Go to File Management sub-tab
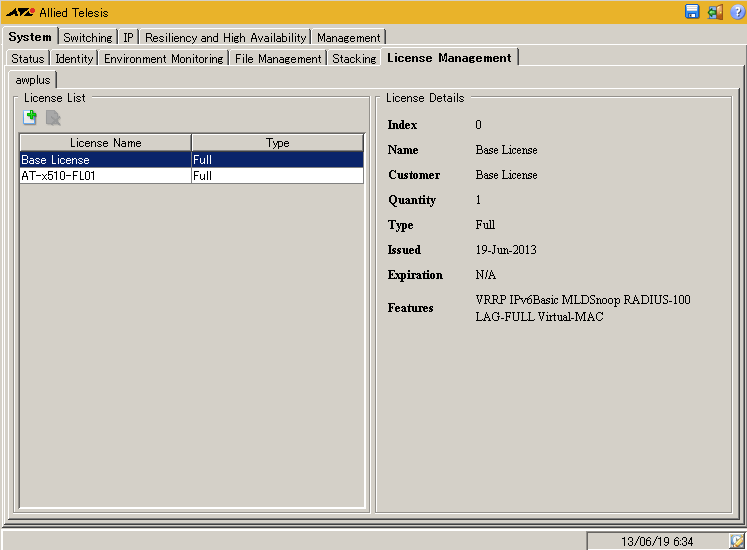747x550 pixels. pos(278,58)
